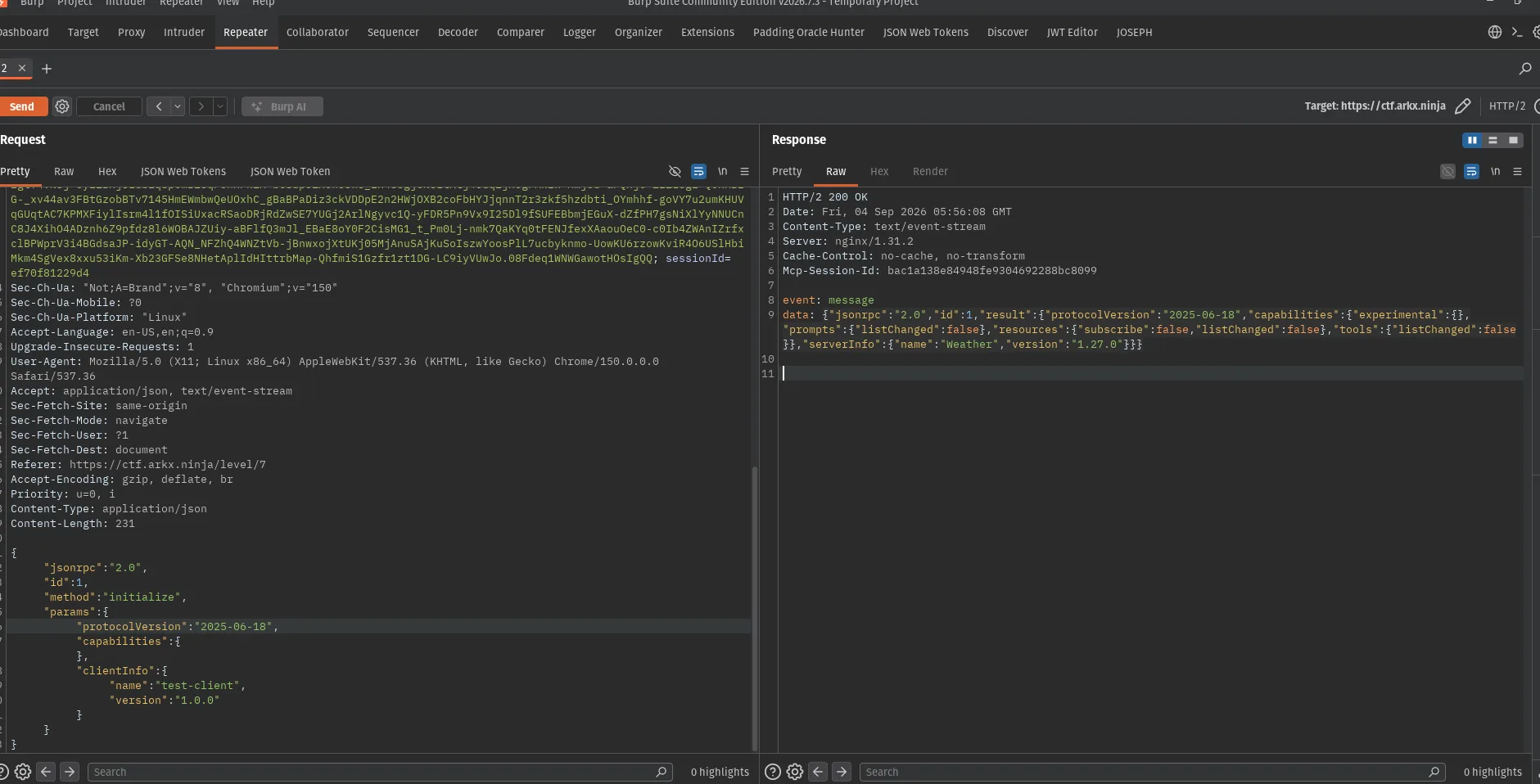
Task: Jump to previous response search match
Action: click(x=818, y=772)
